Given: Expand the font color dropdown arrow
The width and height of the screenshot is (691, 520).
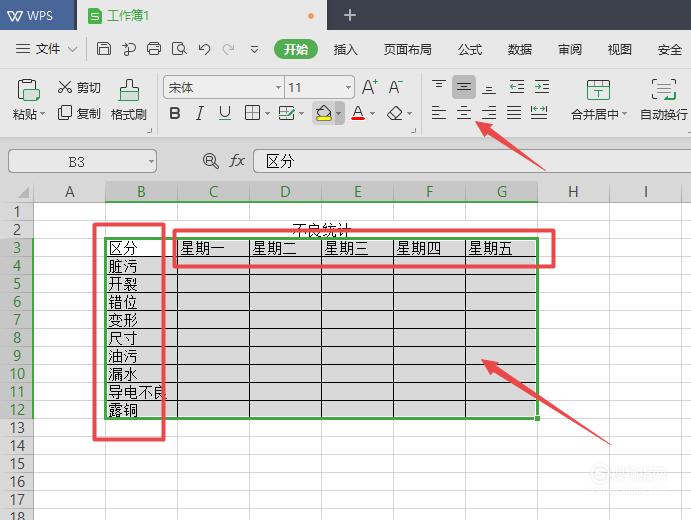Looking at the screenshot, I should coord(373,114).
